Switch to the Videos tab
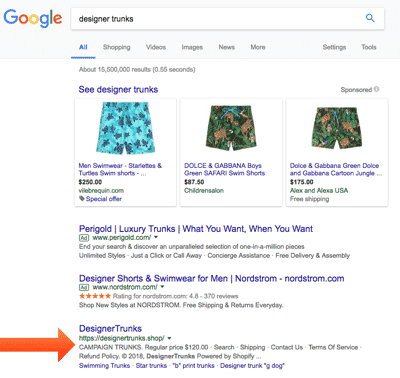Screen dimensions: 400x378 click(156, 47)
